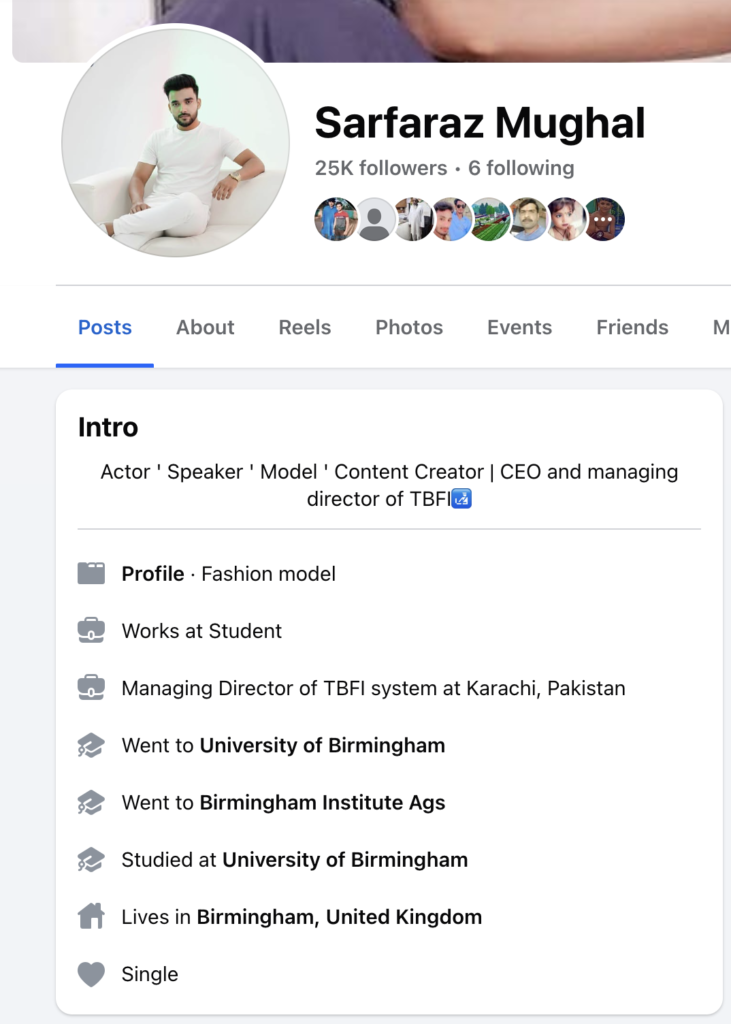Screen dimensions: 731x1024
Task: Go to the Photos tab
Action: pos(409,327)
